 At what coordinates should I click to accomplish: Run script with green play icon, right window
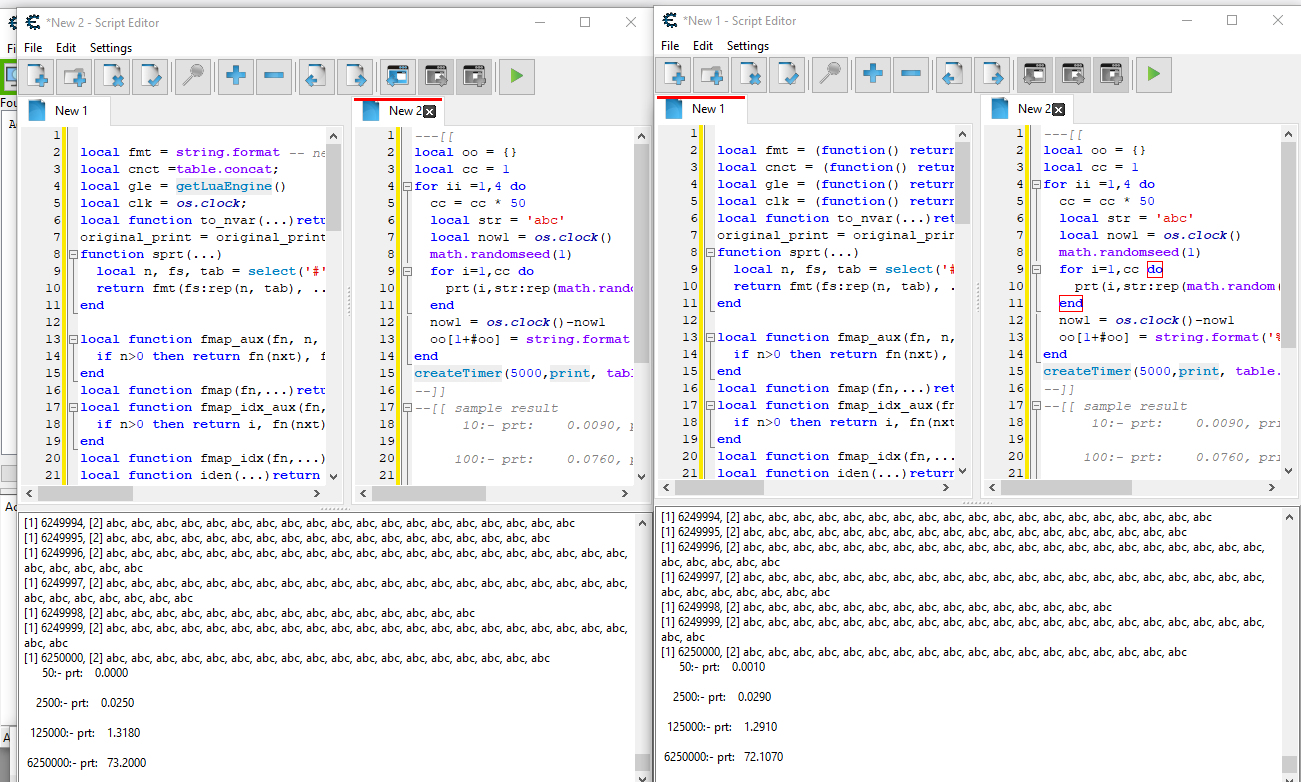pyautogui.click(x=1153, y=75)
